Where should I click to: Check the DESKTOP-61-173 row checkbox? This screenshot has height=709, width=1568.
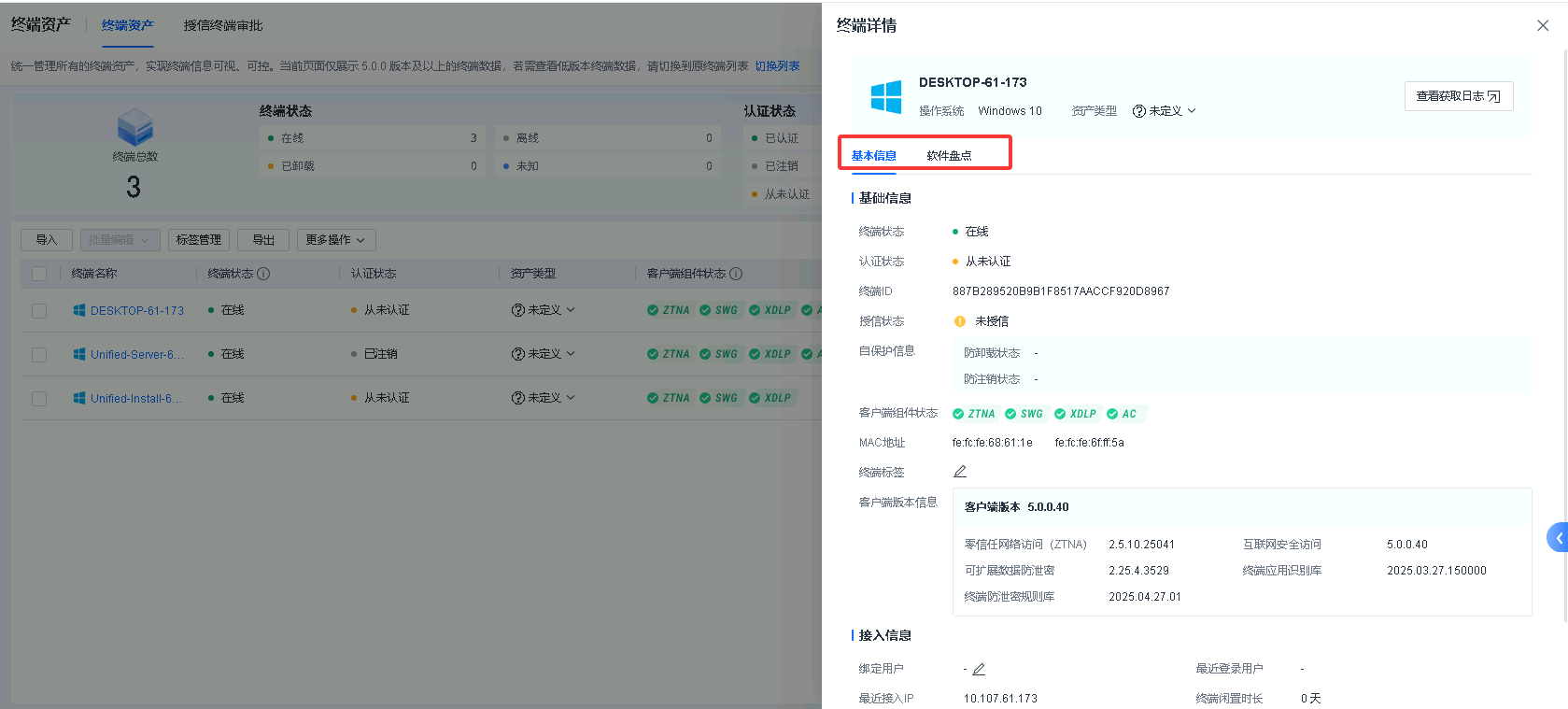(39, 311)
